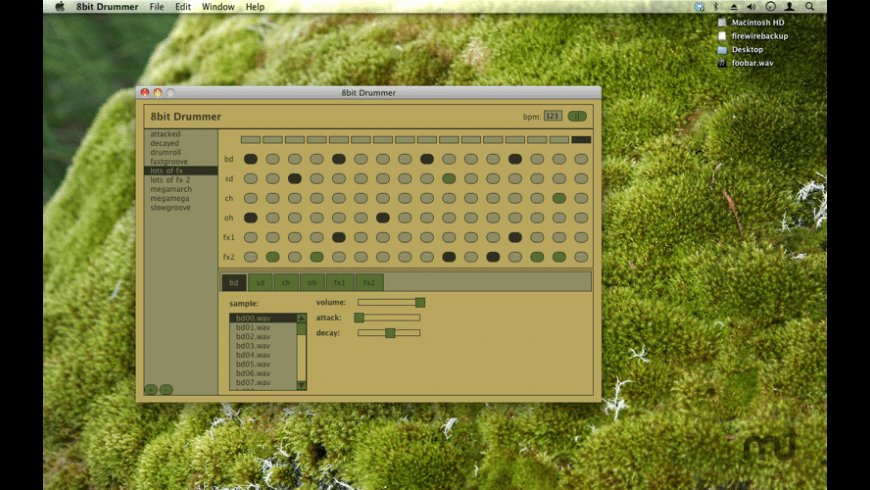Image resolution: width=870 pixels, height=490 pixels.
Task: Choose bd03.wav from the sample list
Action: (x=253, y=346)
